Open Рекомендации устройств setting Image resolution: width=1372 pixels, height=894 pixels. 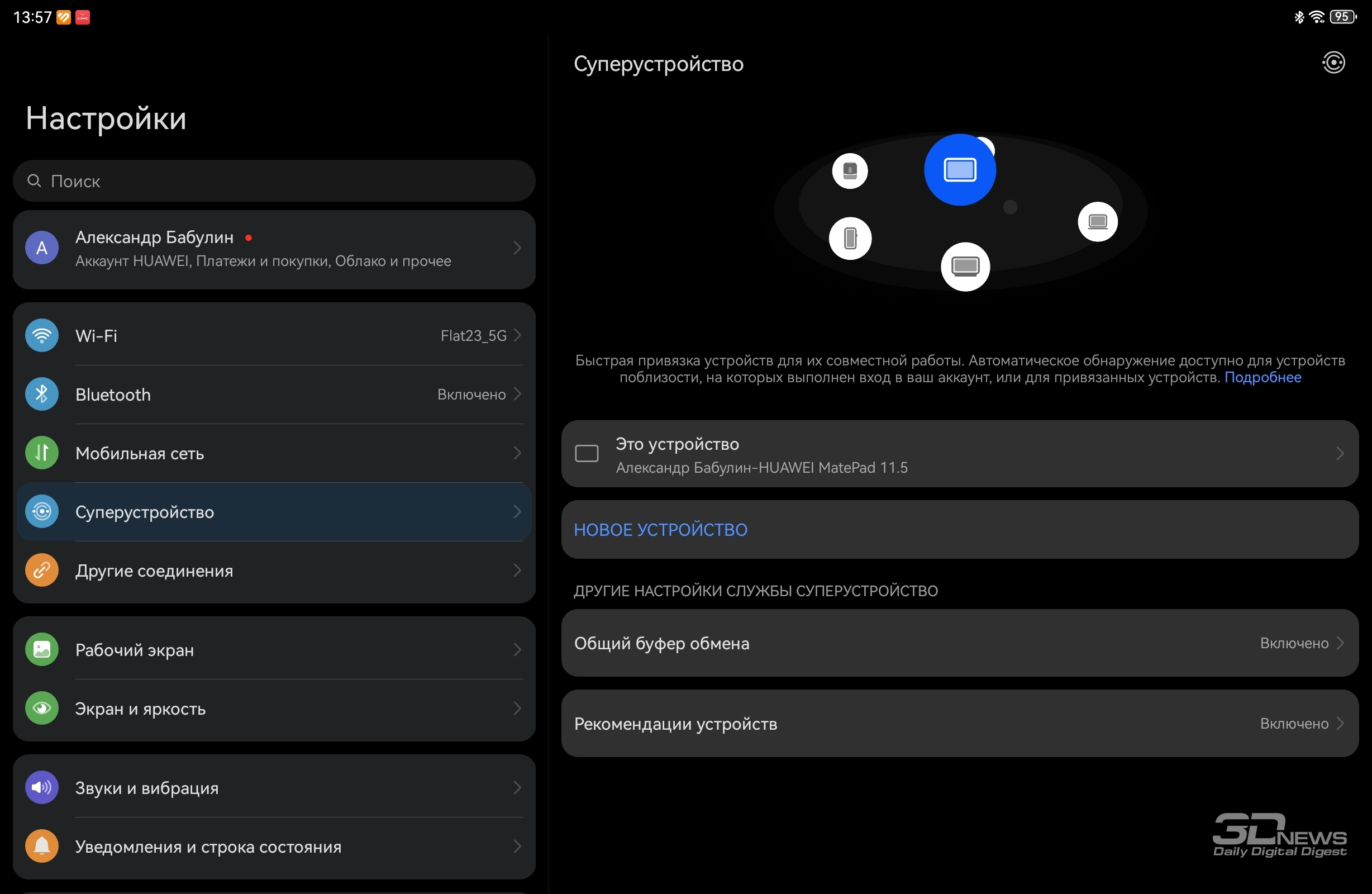[x=960, y=723]
